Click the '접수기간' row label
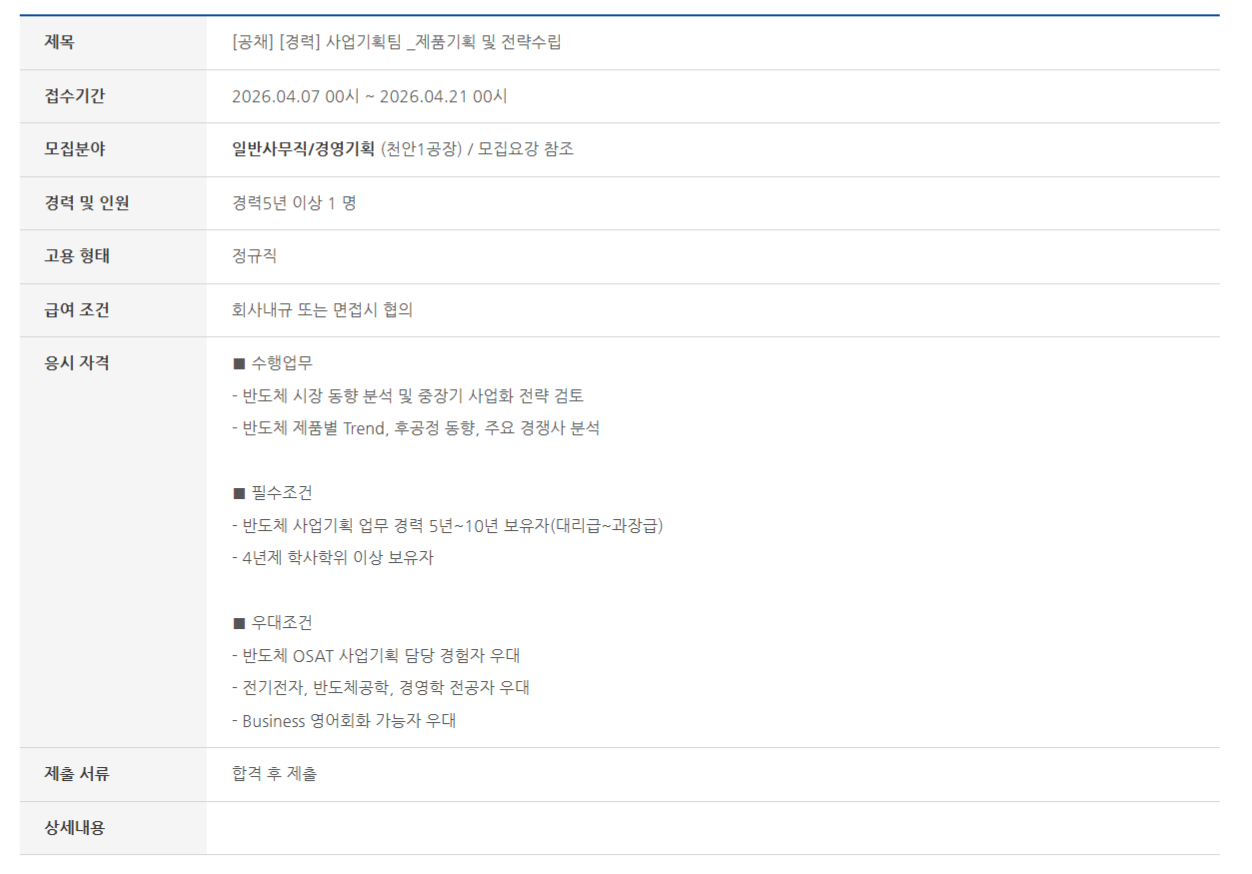 (74, 96)
